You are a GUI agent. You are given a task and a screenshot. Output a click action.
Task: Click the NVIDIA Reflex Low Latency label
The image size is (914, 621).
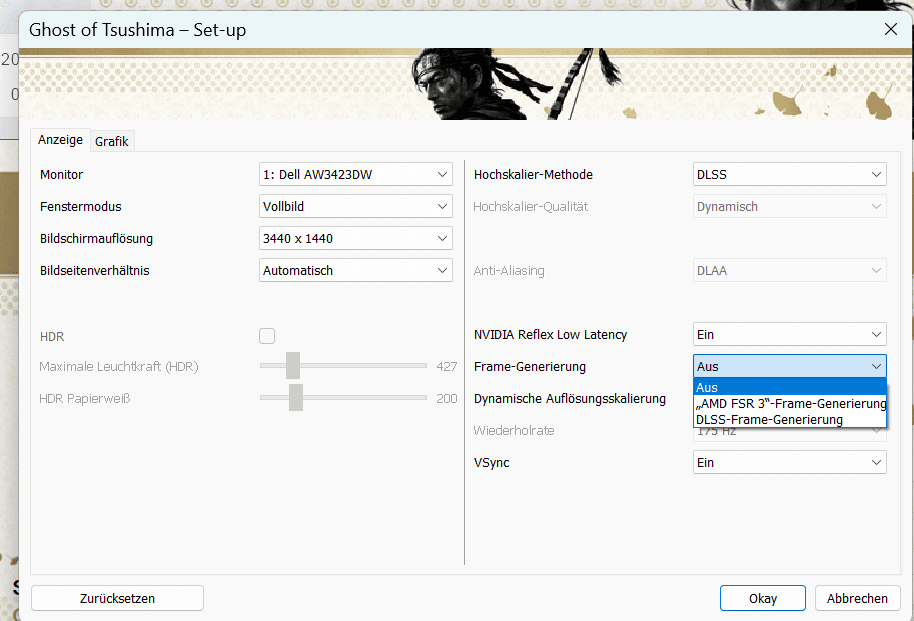click(x=550, y=335)
